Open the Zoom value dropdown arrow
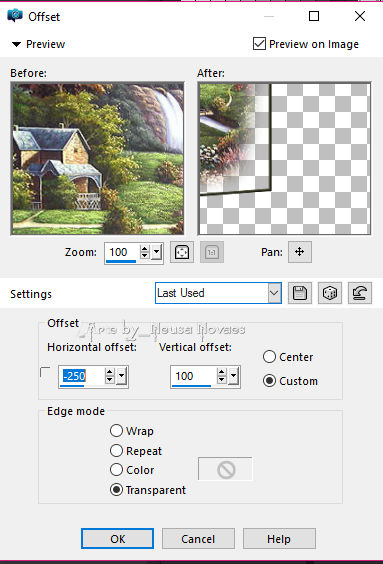Screen dimensions: 383x564 click(156, 252)
